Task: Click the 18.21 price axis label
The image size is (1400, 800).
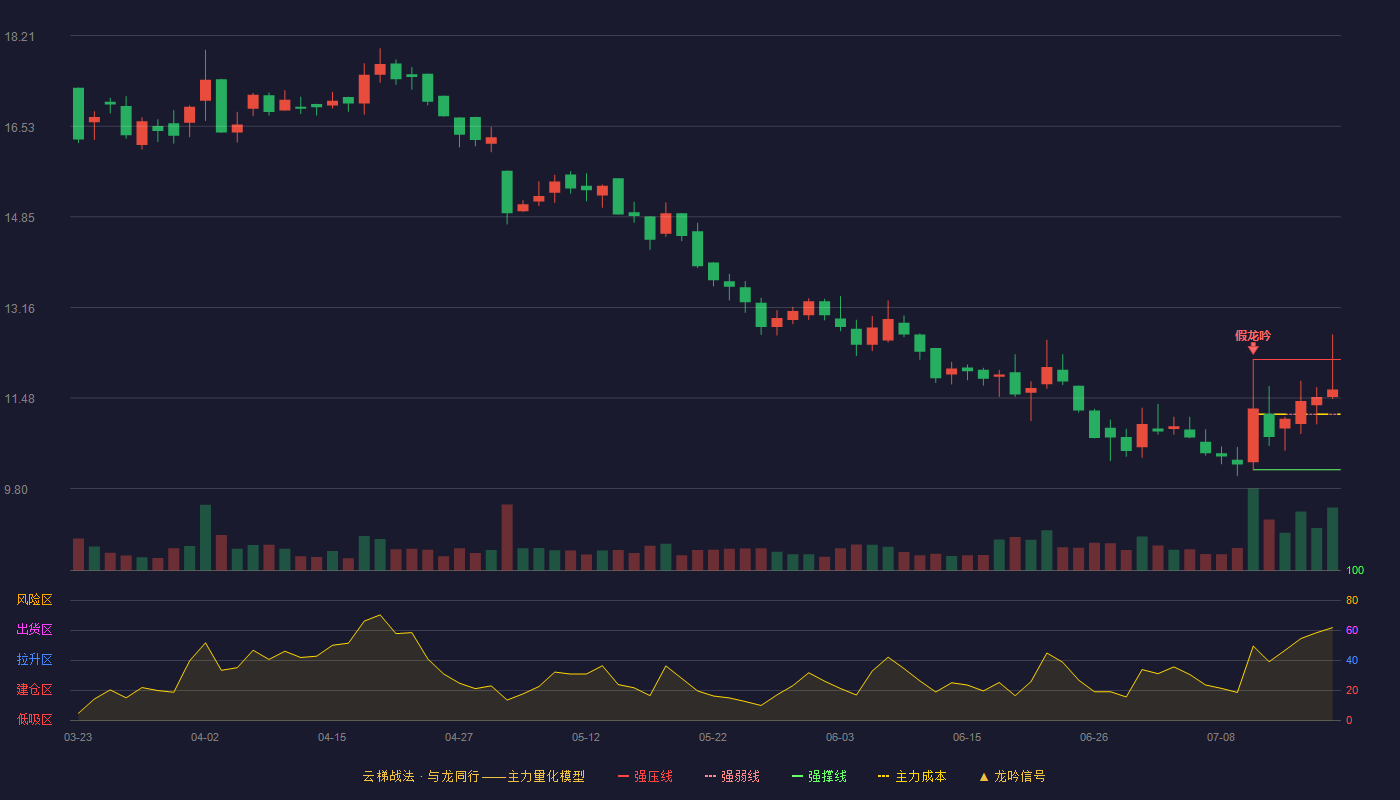Action: [20, 37]
